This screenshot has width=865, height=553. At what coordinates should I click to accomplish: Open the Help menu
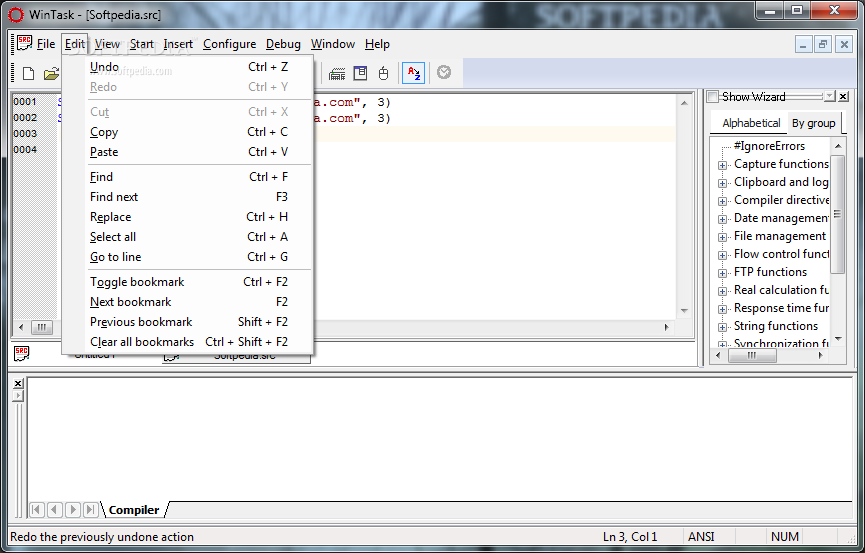377,44
